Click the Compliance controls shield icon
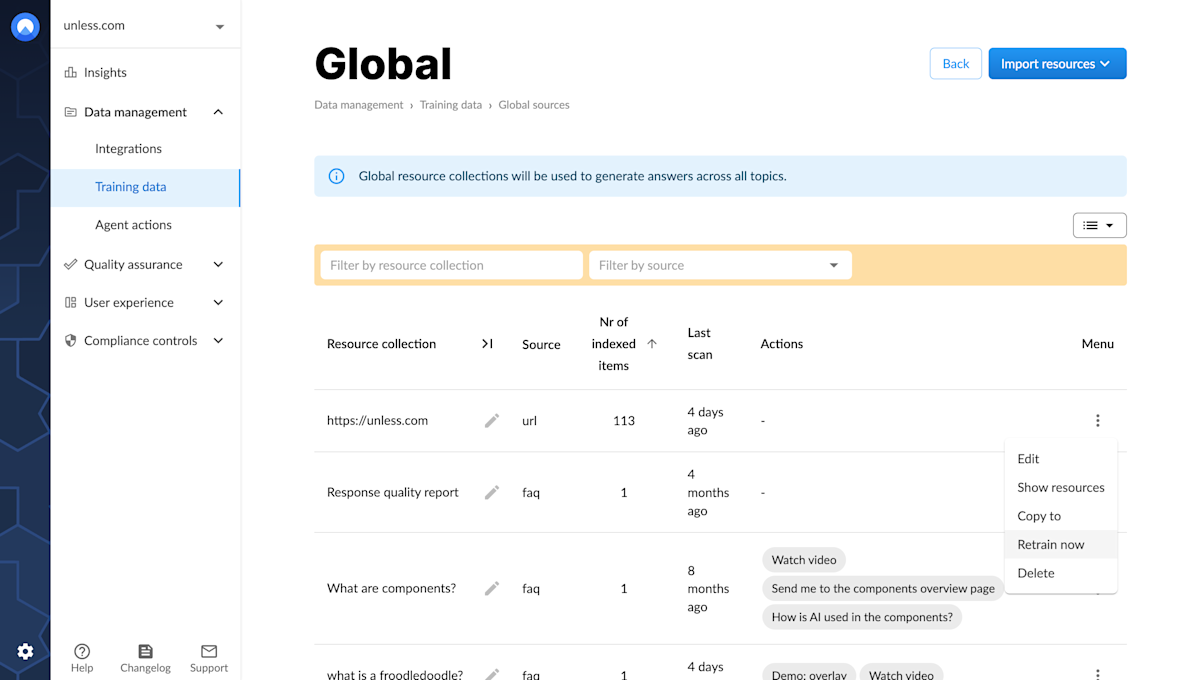1200x680 pixels. (x=70, y=340)
